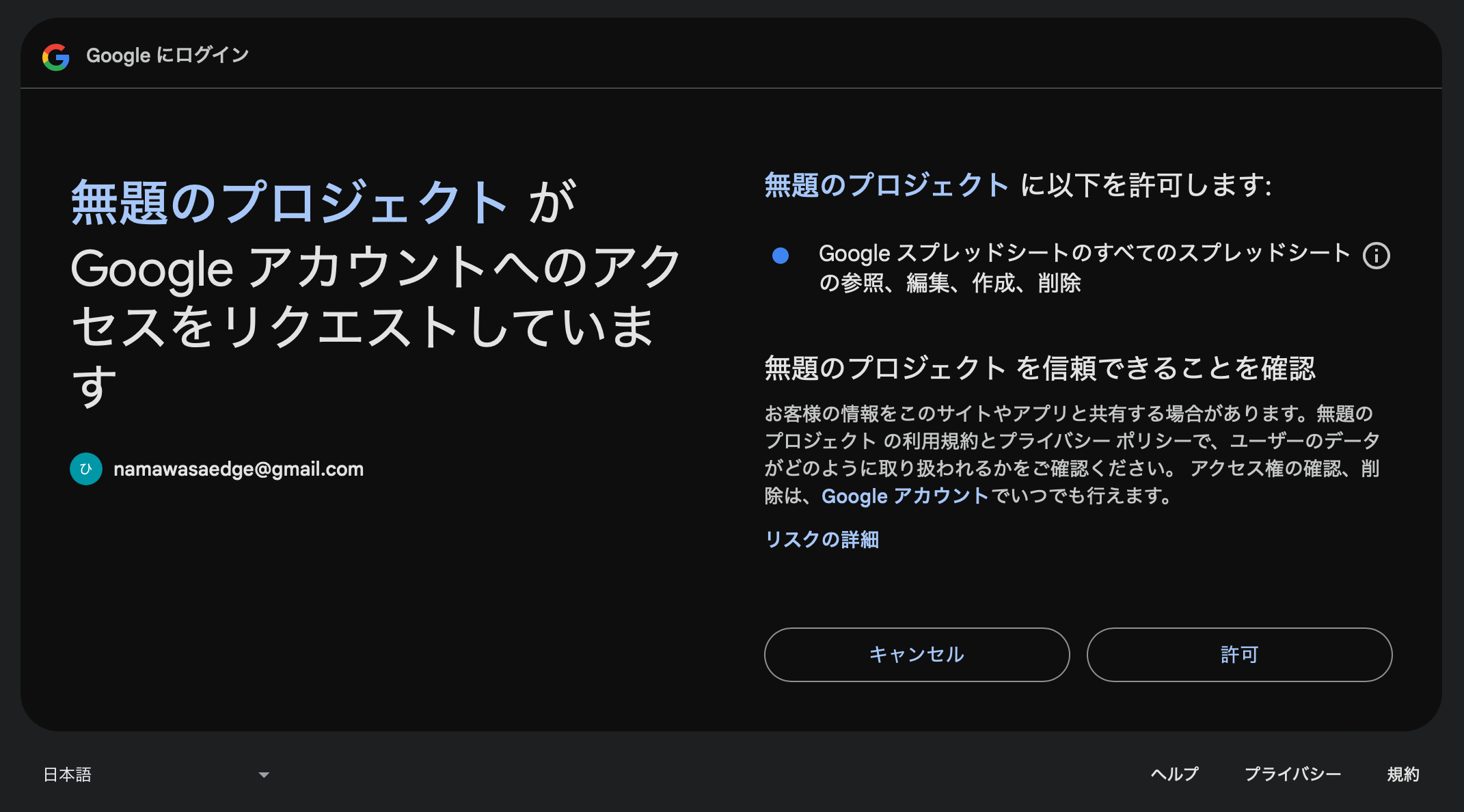Screen dimensions: 1464x812
Task: Click 許可 to grant access
Action: [1238, 654]
